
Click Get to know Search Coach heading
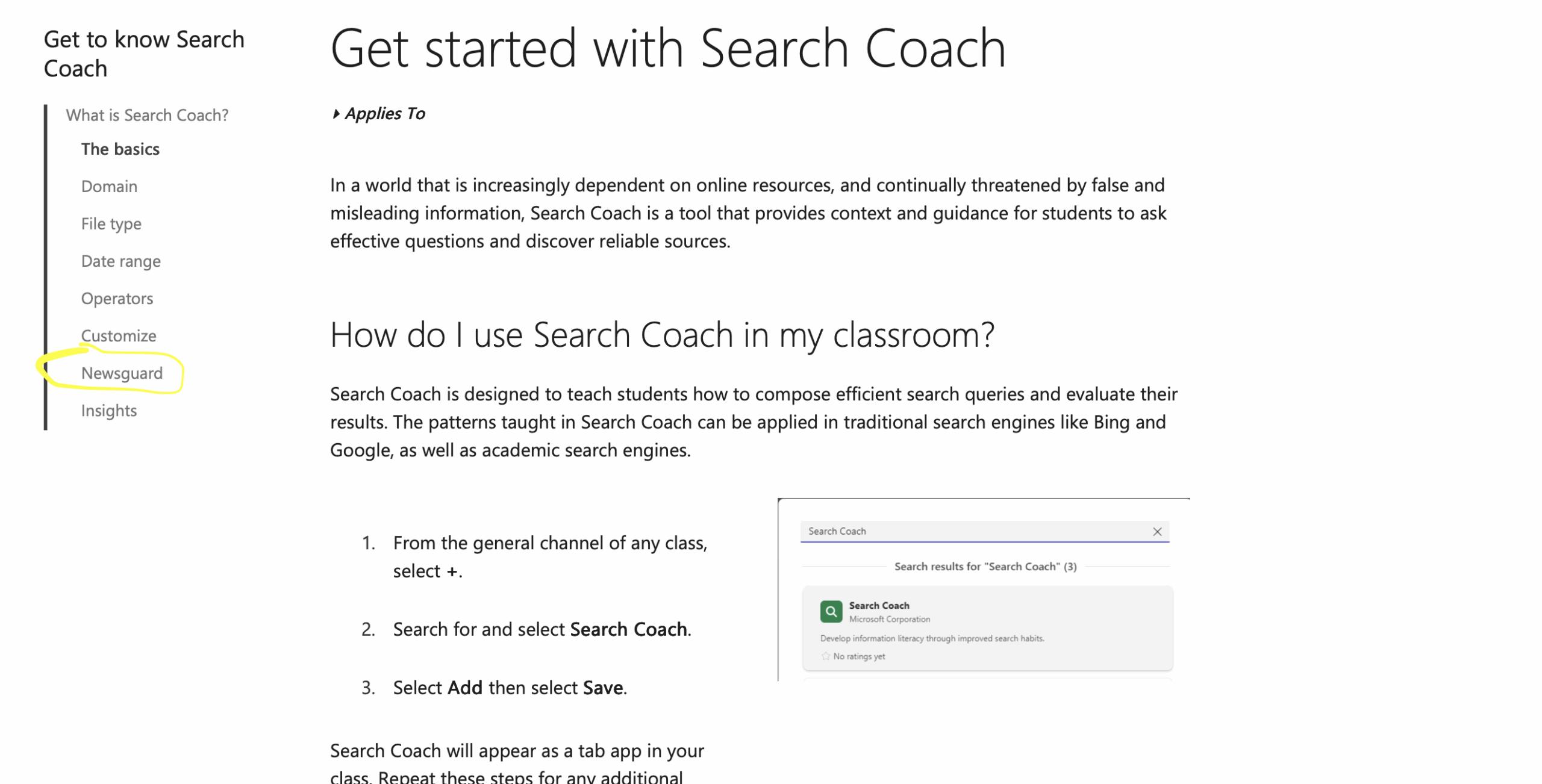[x=144, y=54]
